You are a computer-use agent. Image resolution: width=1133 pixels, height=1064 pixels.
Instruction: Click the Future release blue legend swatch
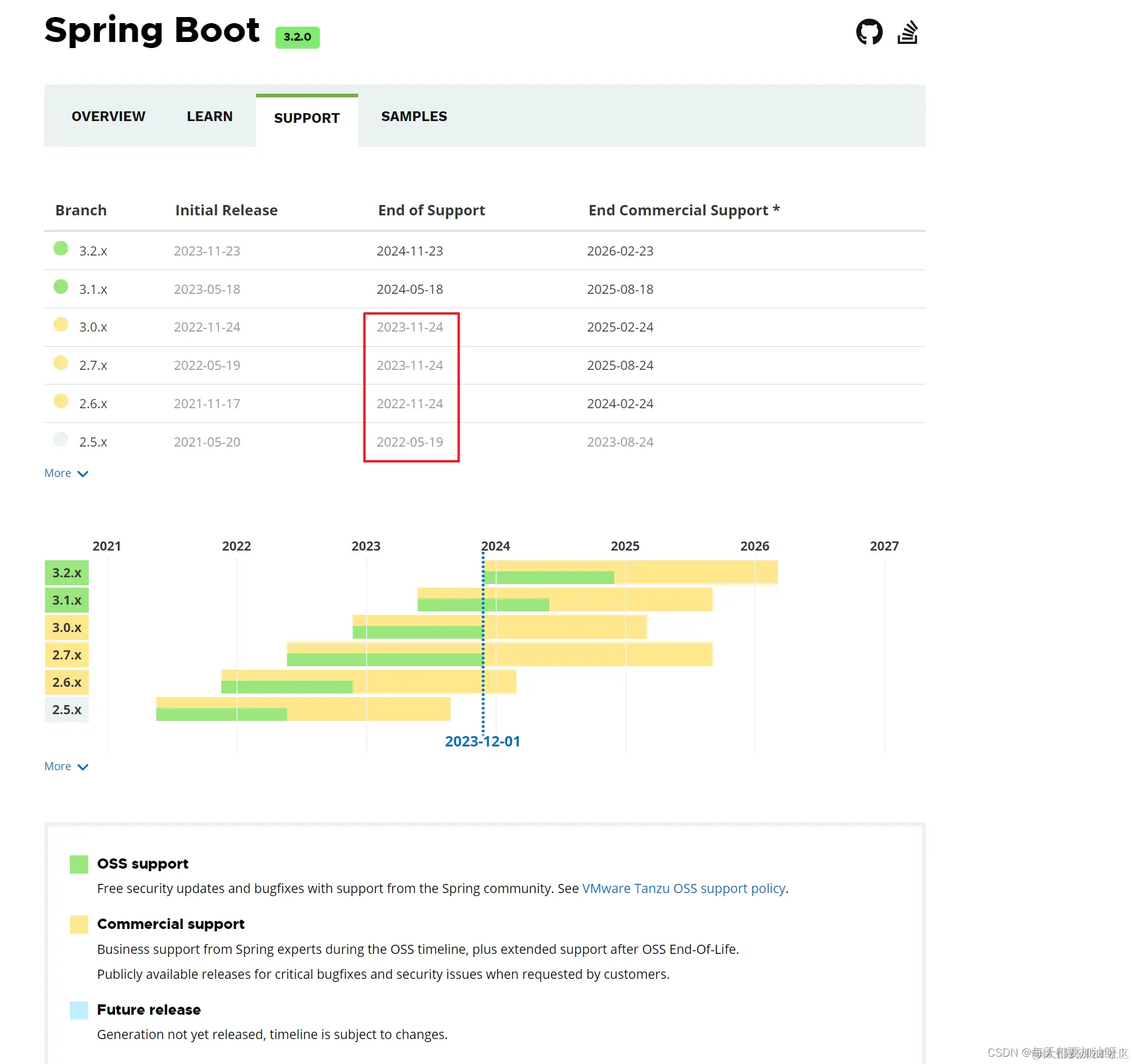coord(79,1010)
